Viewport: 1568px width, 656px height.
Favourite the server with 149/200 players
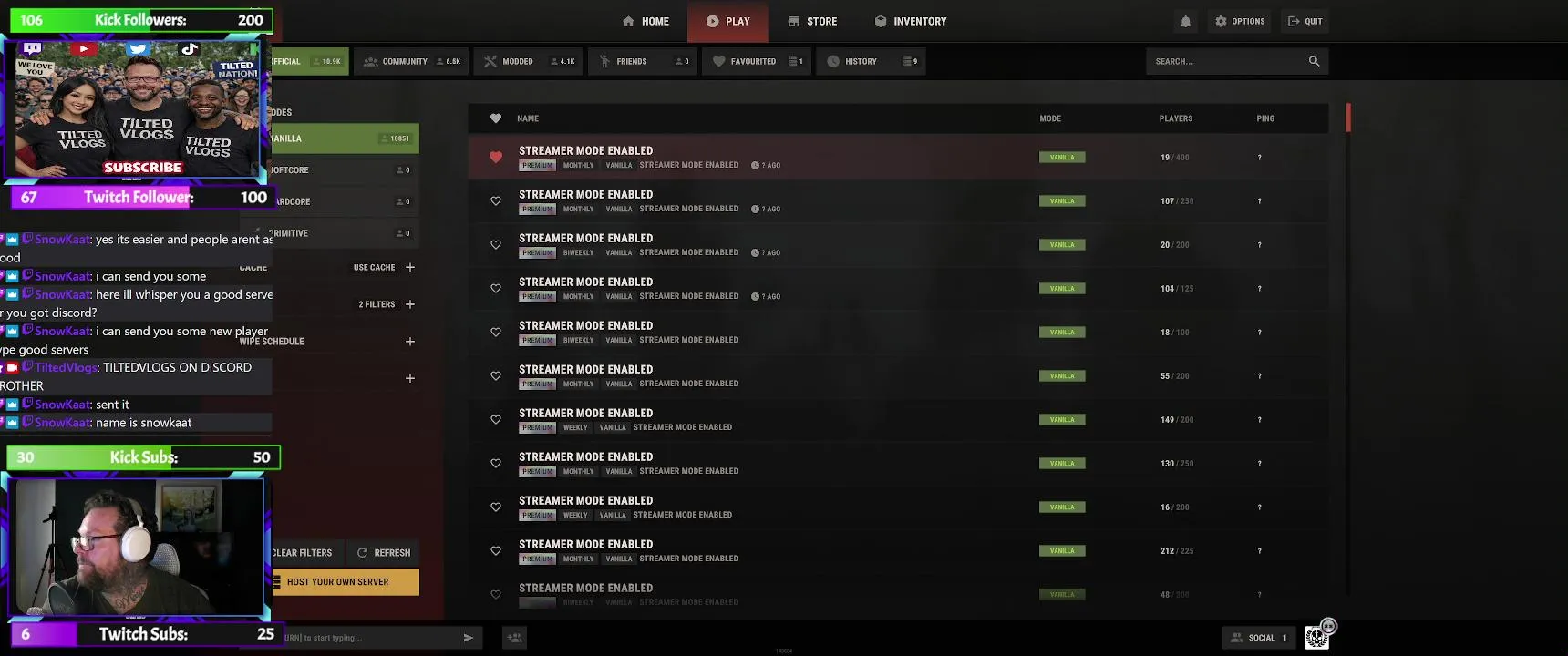[496, 420]
